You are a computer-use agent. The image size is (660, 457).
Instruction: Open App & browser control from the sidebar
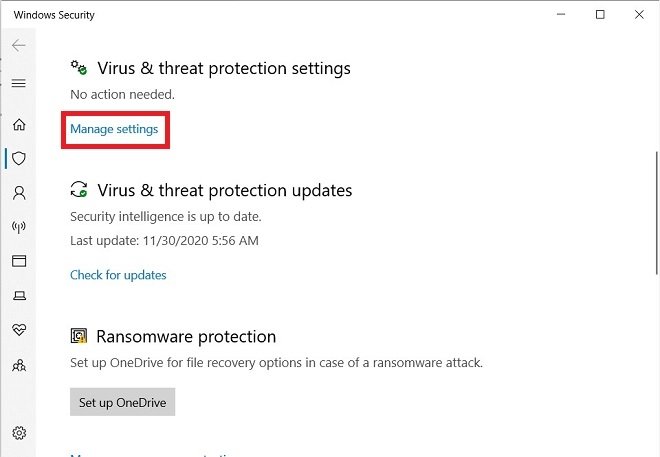tap(19, 261)
